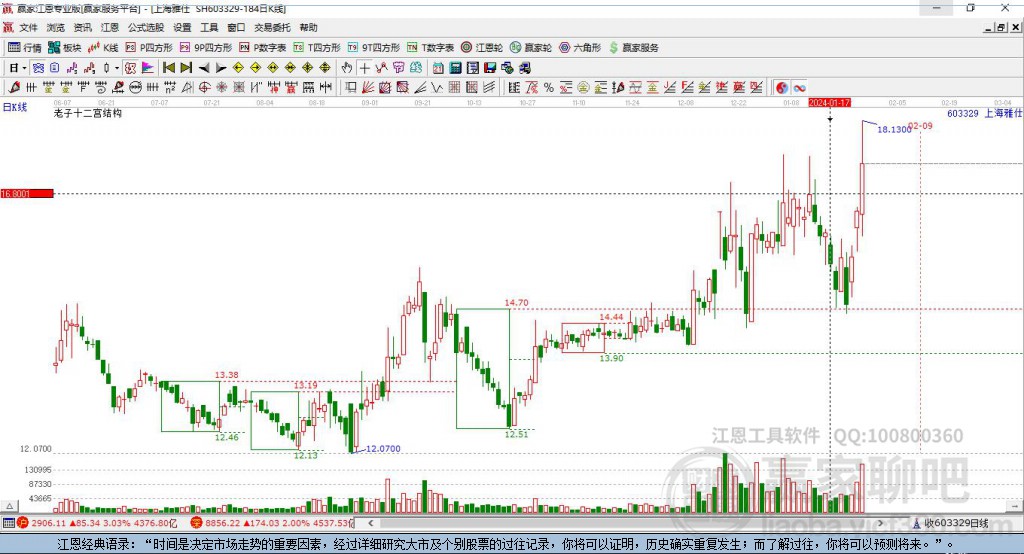This screenshot has width=1024, height=554.
Task: Open the 江恩 menu
Action: [x=110, y=27]
